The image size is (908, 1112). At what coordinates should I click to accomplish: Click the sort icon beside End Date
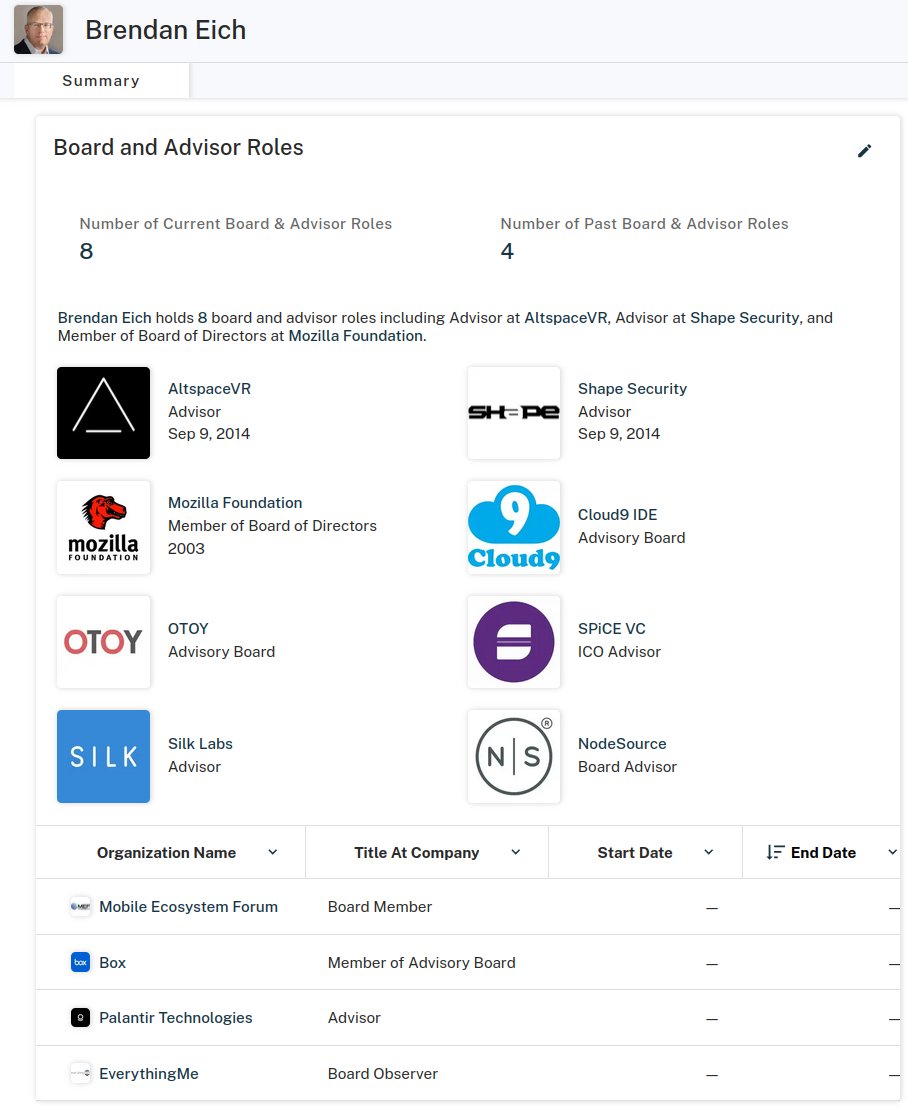[775, 853]
